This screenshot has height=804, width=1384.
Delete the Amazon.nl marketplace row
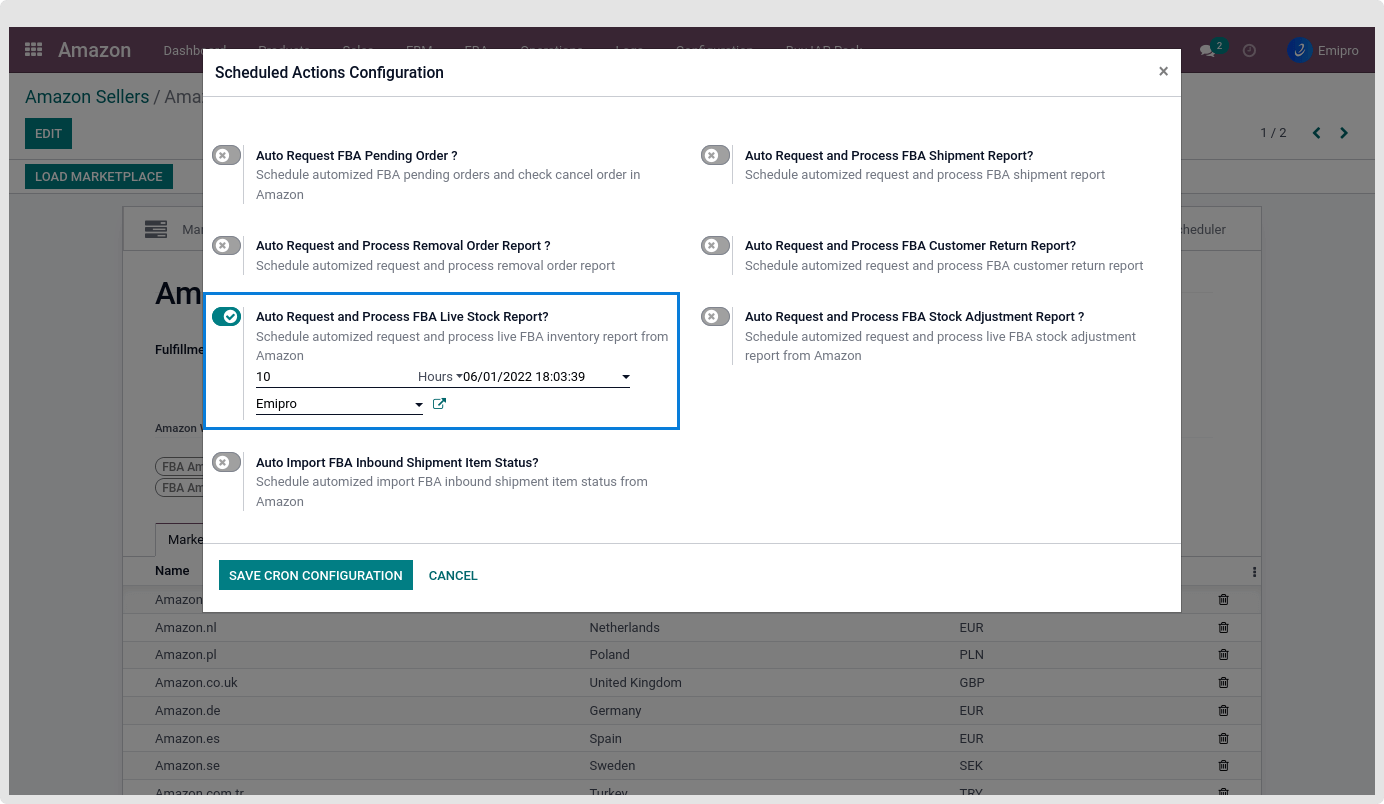(x=1223, y=628)
